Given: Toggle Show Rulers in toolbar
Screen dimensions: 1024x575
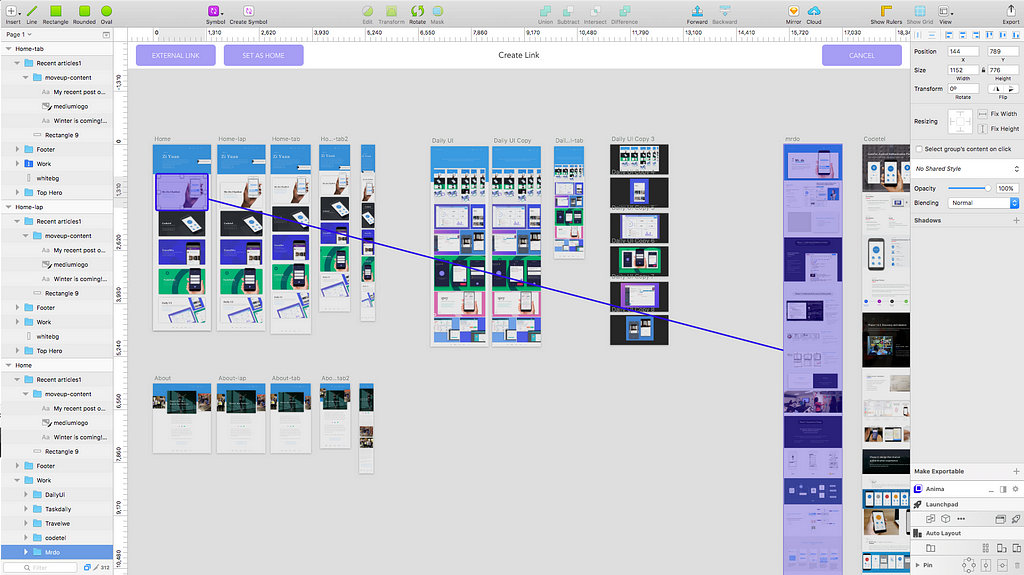Looking at the screenshot, I should click(886, 11).
